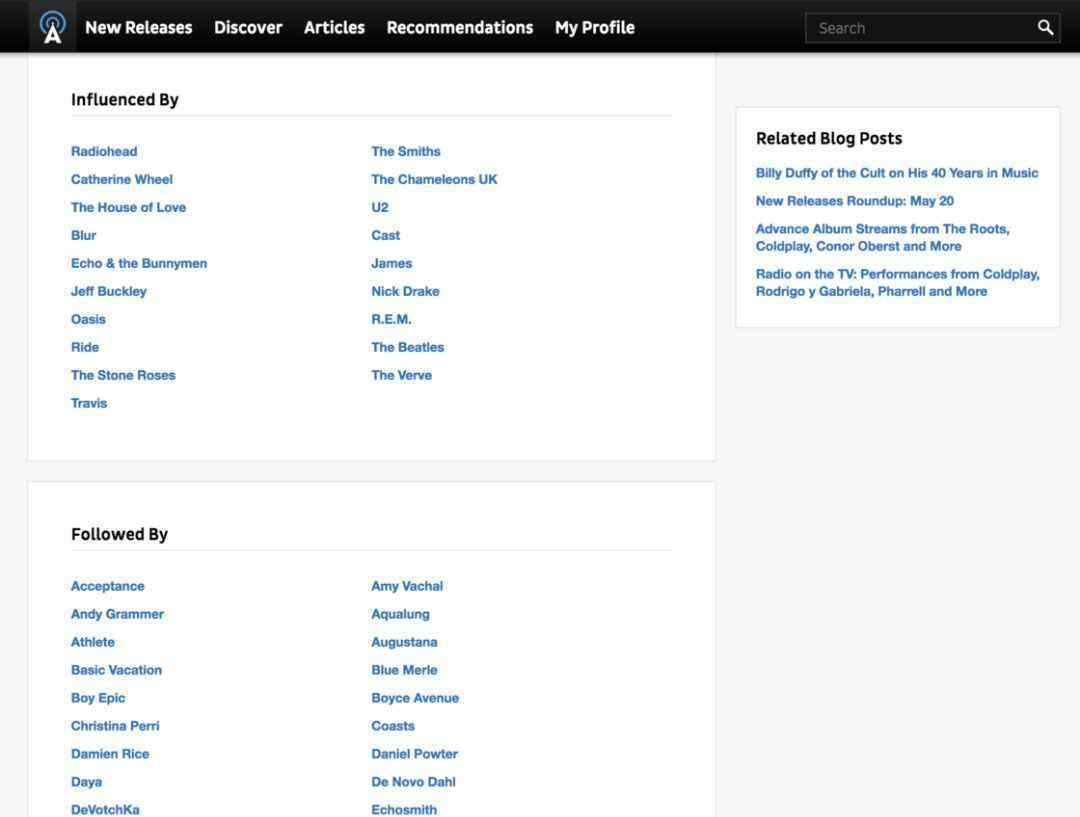Select the Christina Perri link
Image resolution: width=1080 pixels, height=817 pixels.
pos(115,726)
